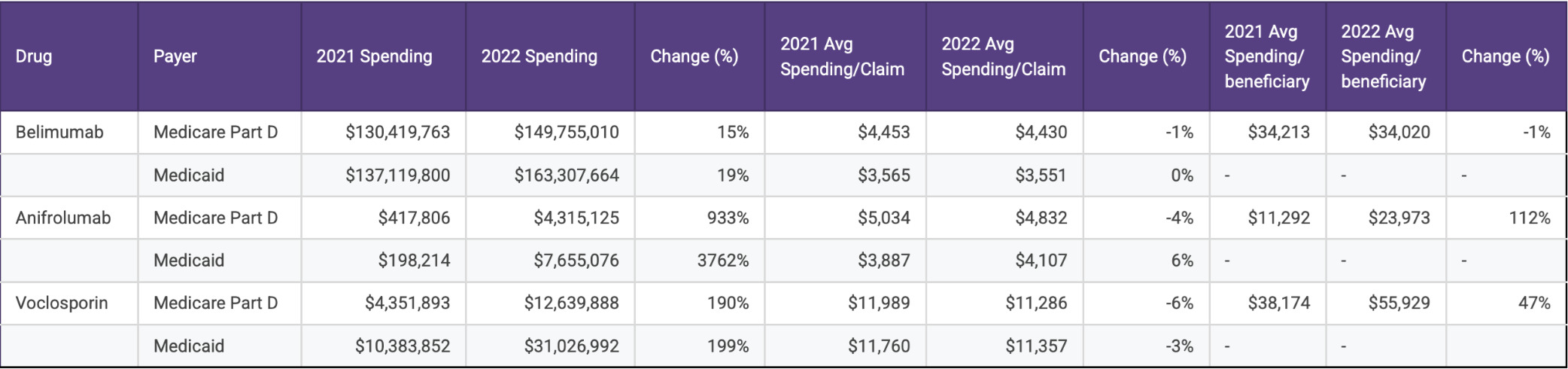The height and width of the screenshot is (369, 1568).
Task: Click the 2022 Avg Spending/Claim header
Action: pos(1003,56)
